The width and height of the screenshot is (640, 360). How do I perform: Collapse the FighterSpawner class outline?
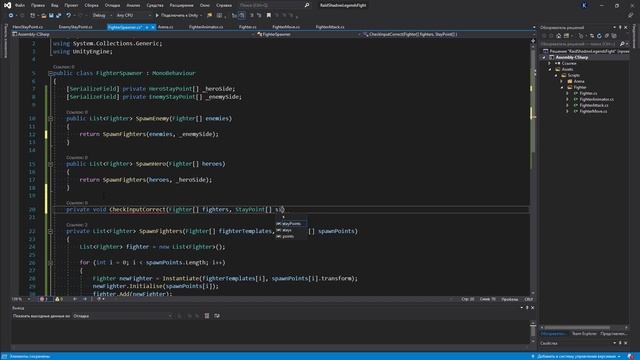pyautogui.click(x=50, y=73)
